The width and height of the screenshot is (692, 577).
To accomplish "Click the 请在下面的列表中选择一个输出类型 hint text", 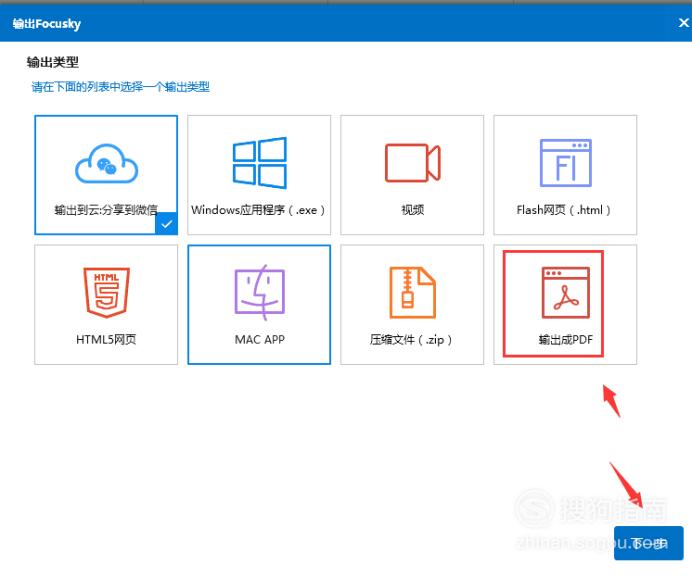I will coord(120,87).
